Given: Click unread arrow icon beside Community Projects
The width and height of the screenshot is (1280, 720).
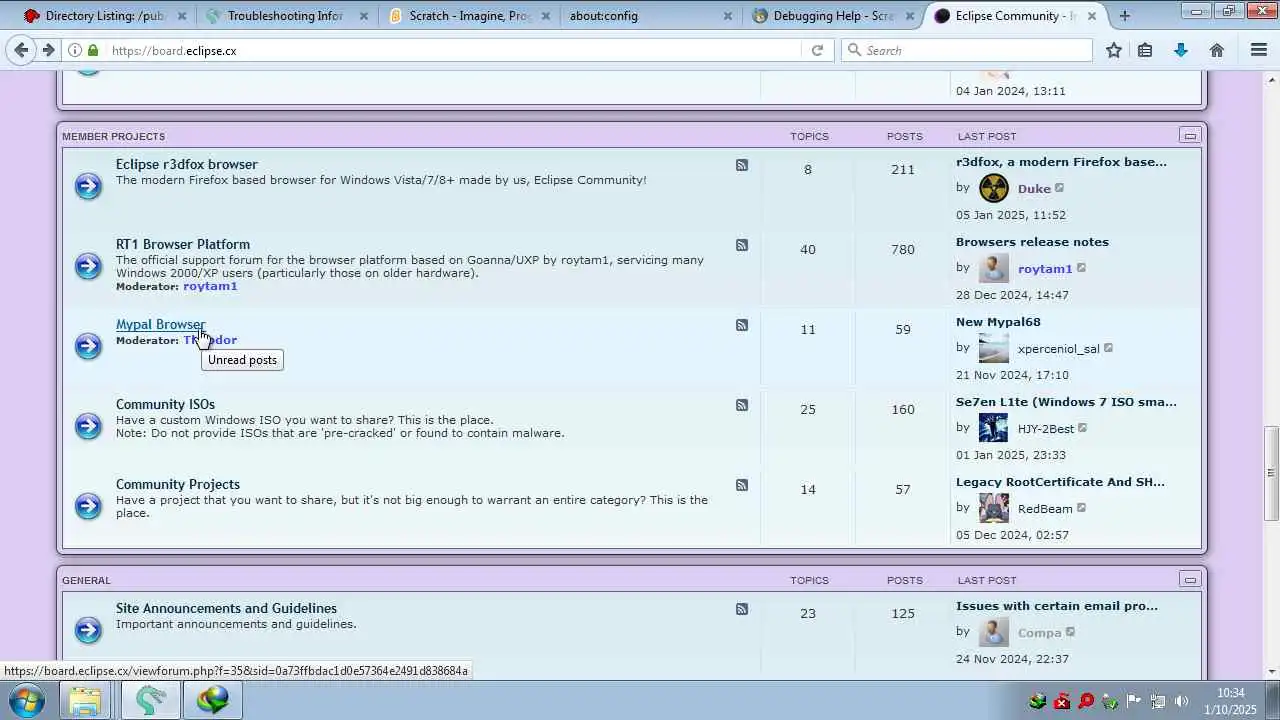Looking at the screenshot, I should pyautogui.click(x=88, y=506).
